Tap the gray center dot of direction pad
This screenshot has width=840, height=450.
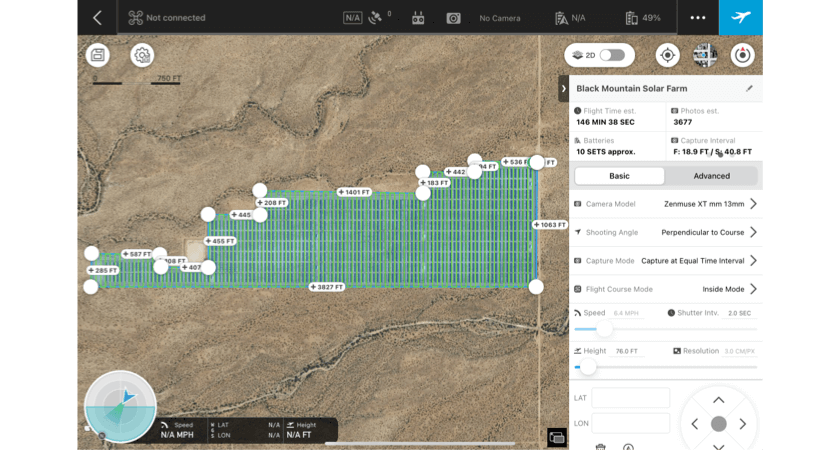[x=718, y=424]
